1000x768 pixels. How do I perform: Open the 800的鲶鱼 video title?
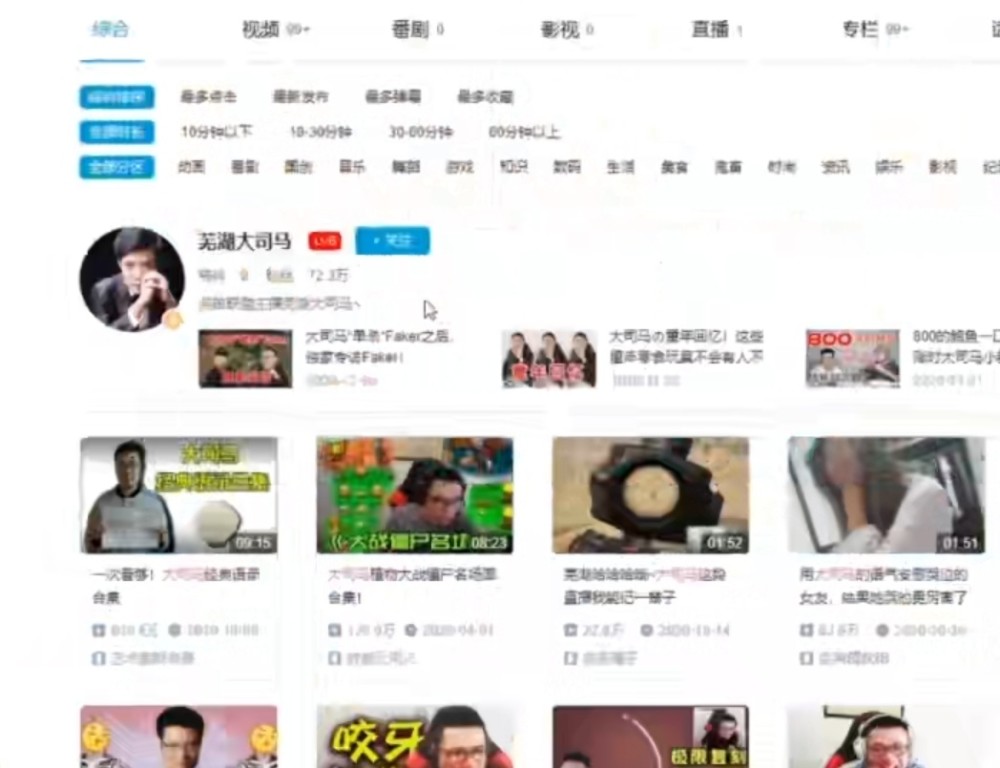(955, 346)
